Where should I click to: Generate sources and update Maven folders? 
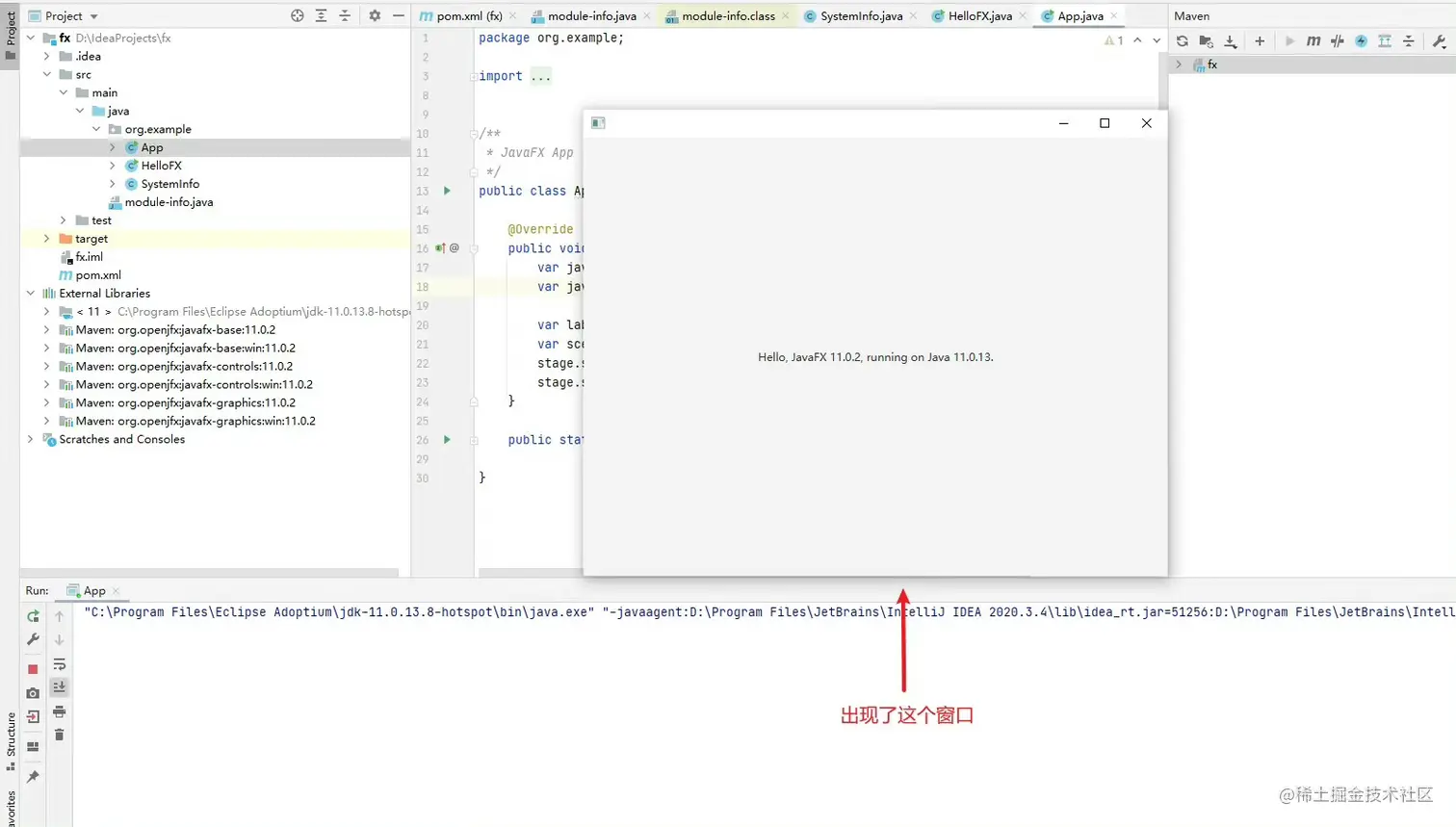[1206, 41]
